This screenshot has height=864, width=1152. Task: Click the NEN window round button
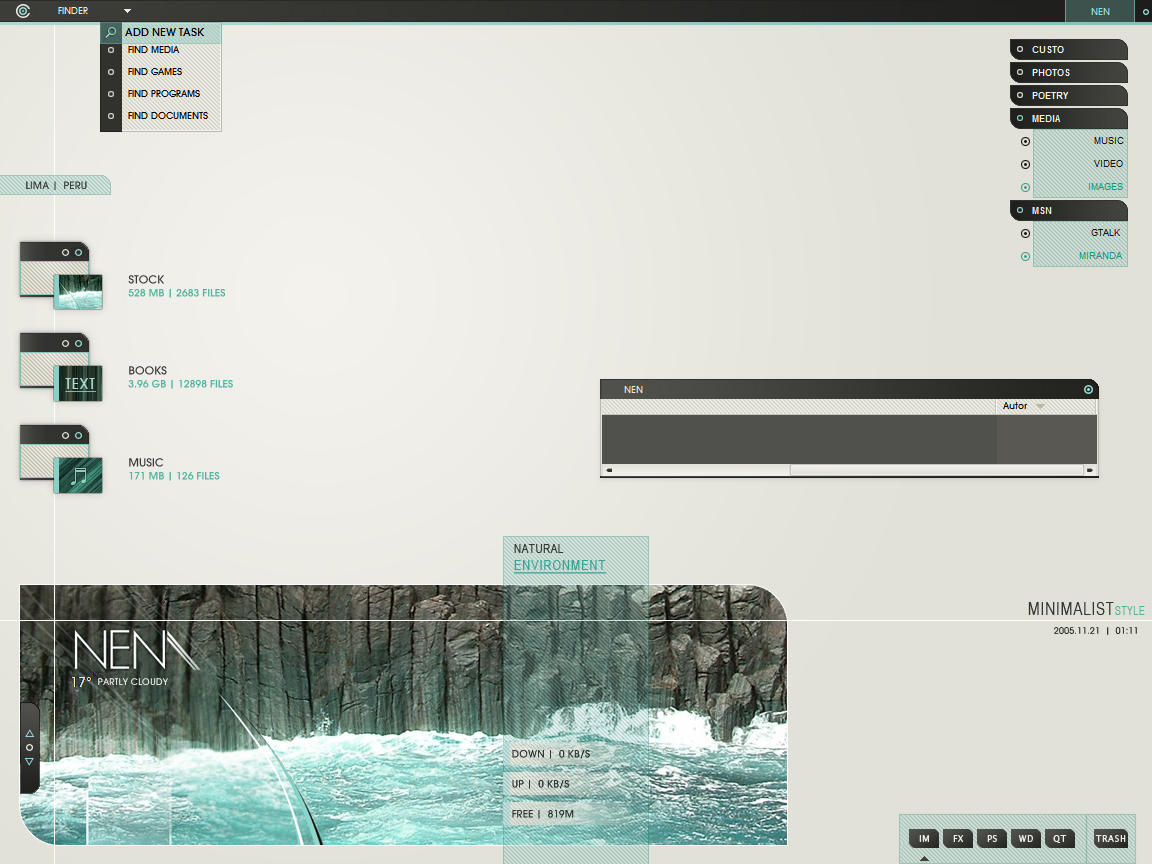pos(1088,389)
